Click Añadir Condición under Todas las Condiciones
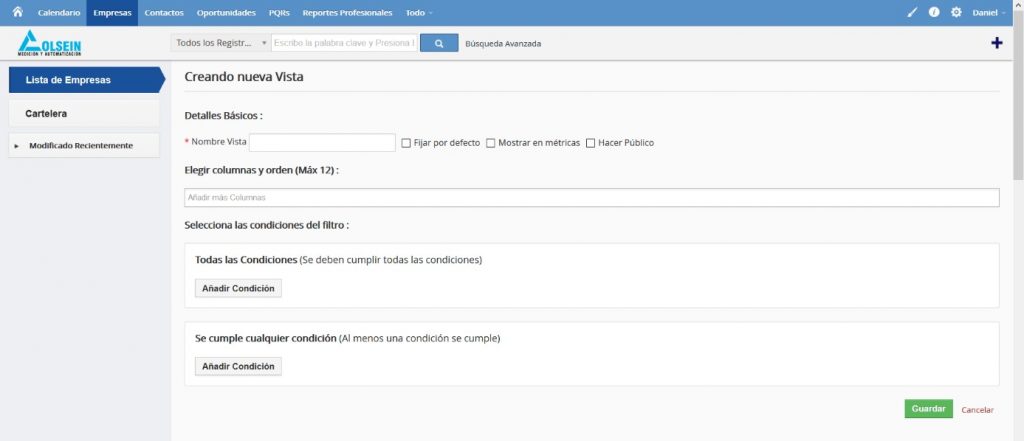The image size is (1024, 441). [x=238, y=288]
